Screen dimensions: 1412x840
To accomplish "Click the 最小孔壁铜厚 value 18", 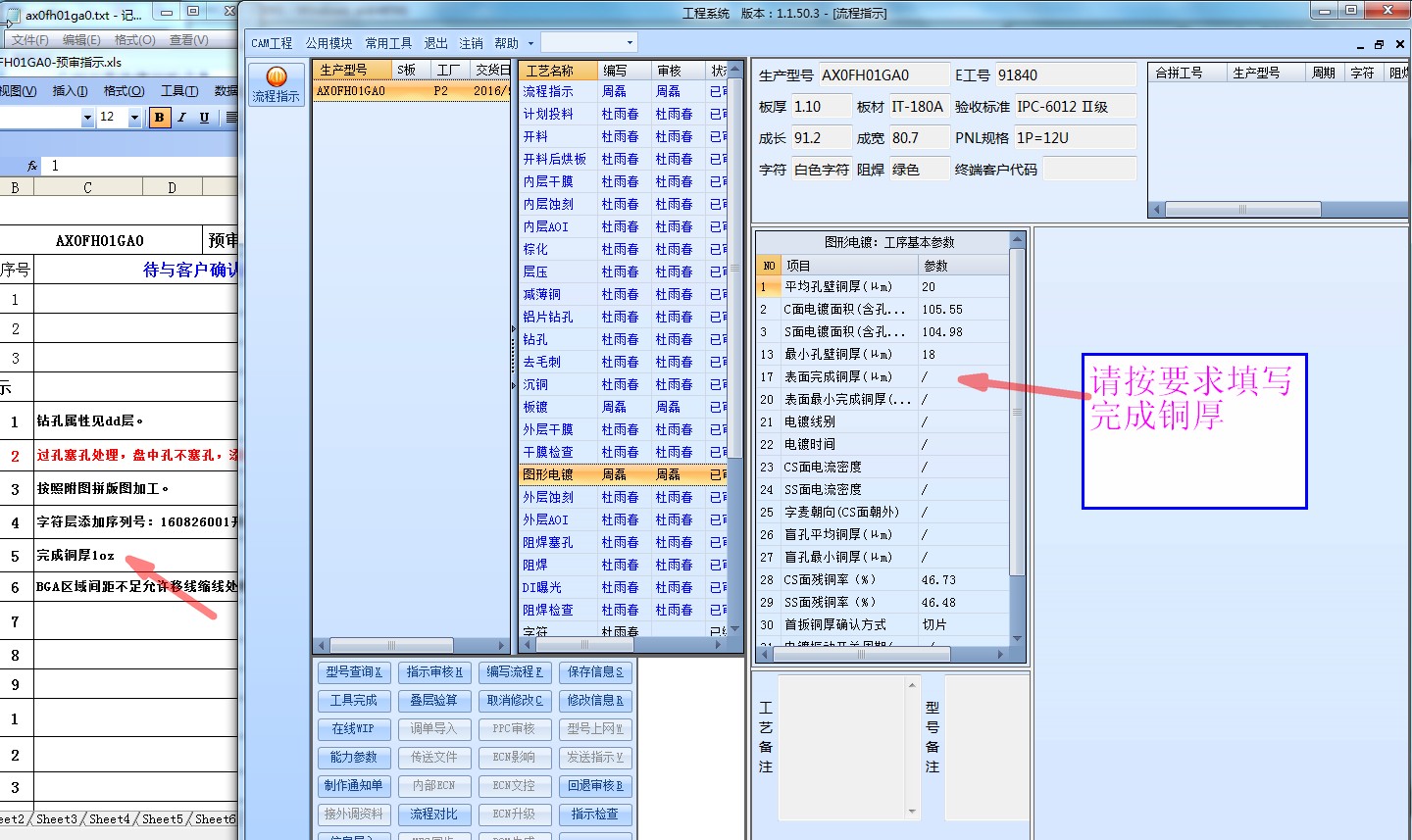I will coord(964,355).
